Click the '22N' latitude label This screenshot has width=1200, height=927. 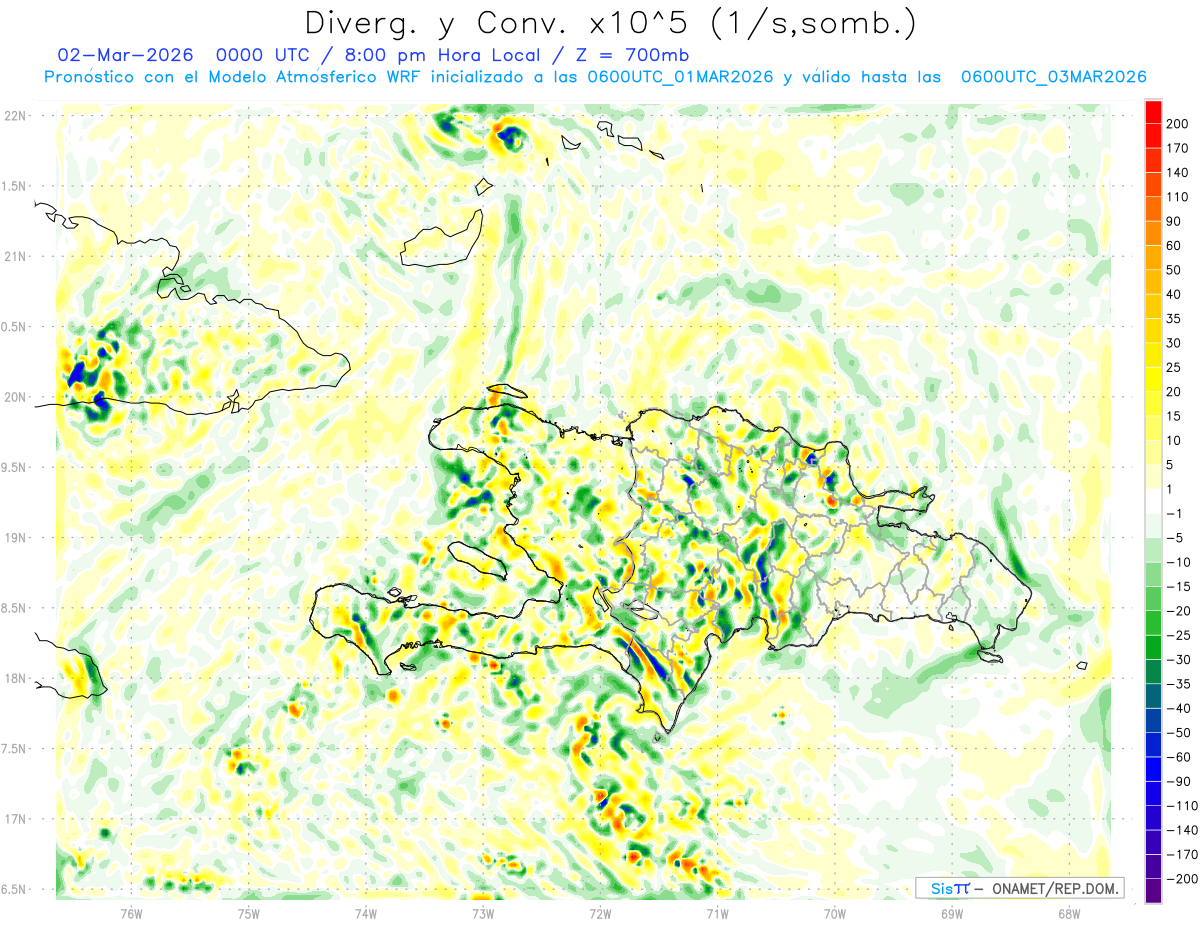click(x=15, y=116)
